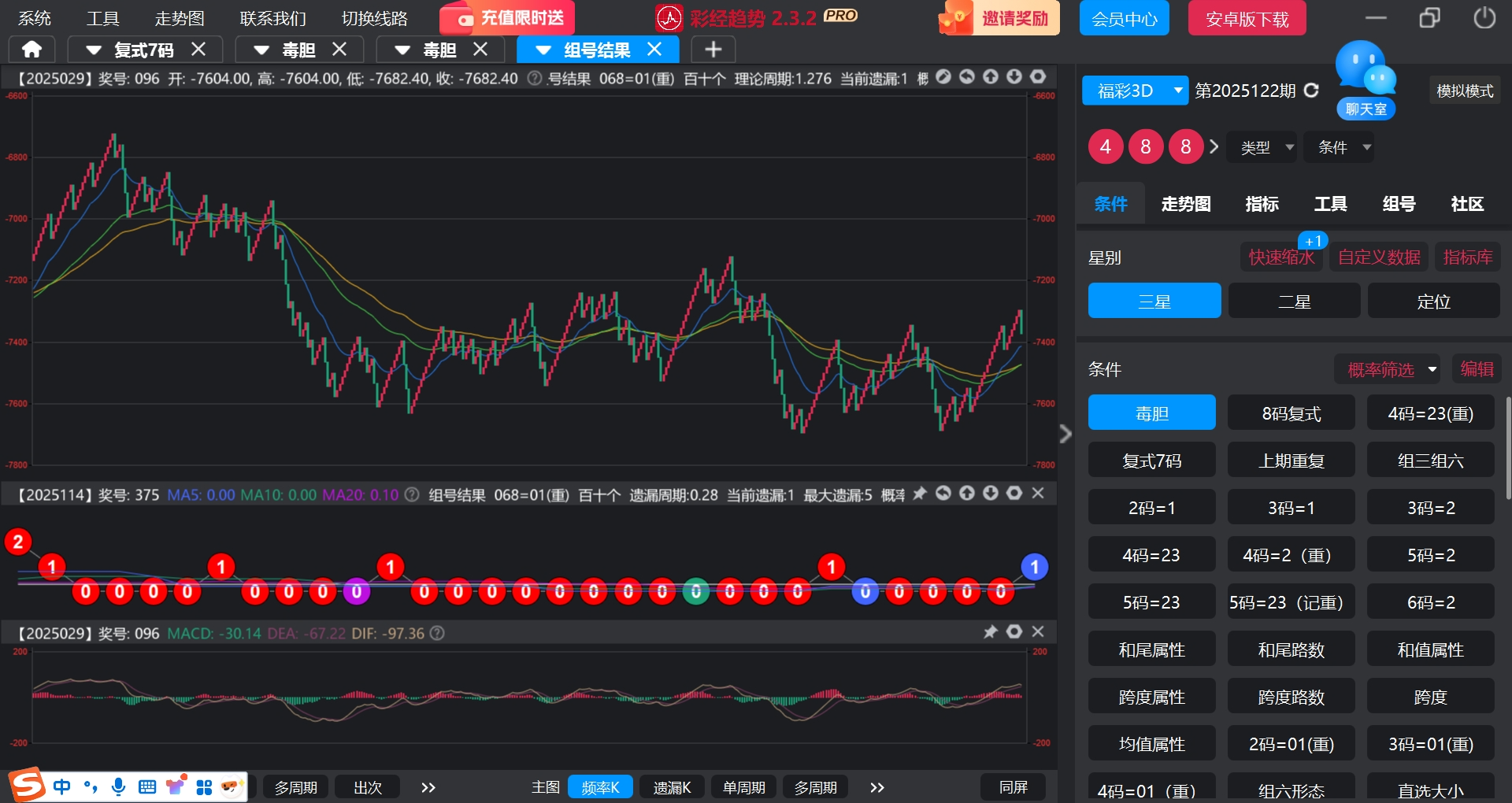
Task: Click the 安卓版下载 button
Action: [1247, 18]
